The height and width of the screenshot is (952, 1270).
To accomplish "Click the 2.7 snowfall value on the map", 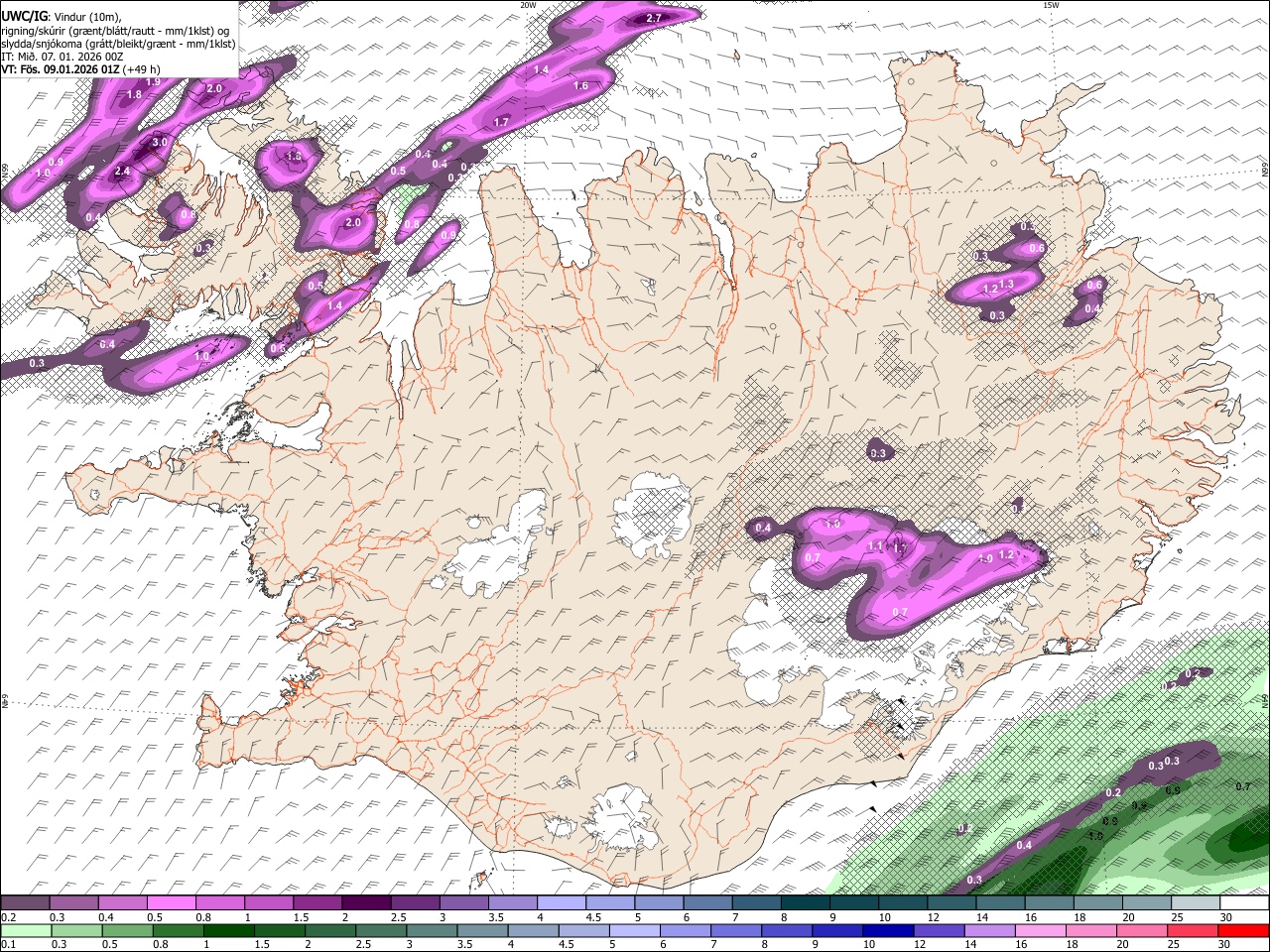I will click(x=654, y=18).
